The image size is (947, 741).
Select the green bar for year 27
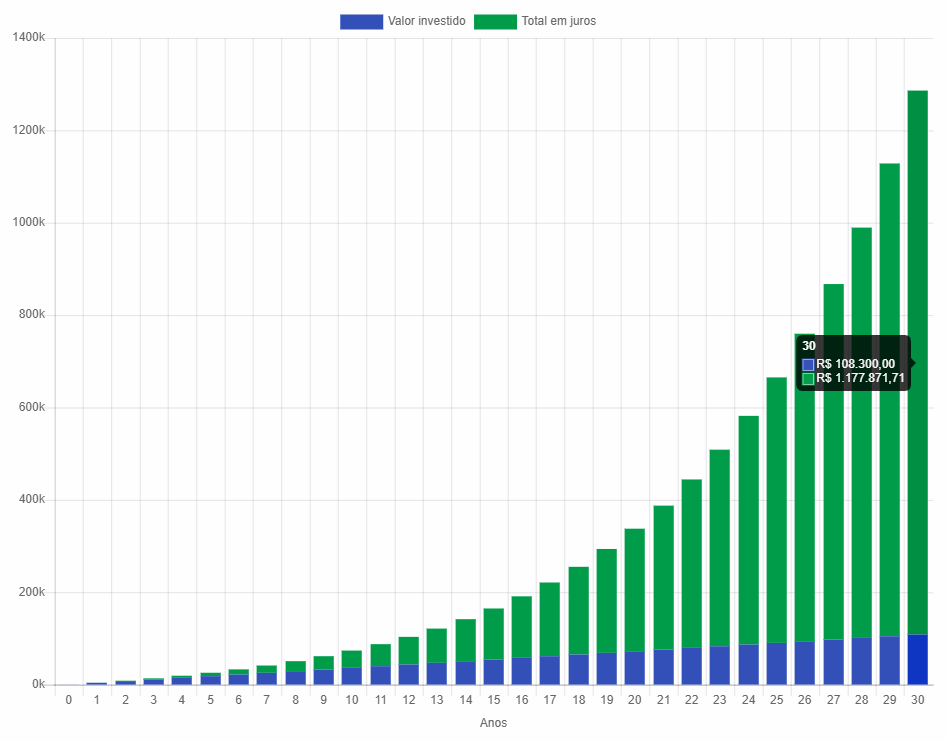(833, 461)
